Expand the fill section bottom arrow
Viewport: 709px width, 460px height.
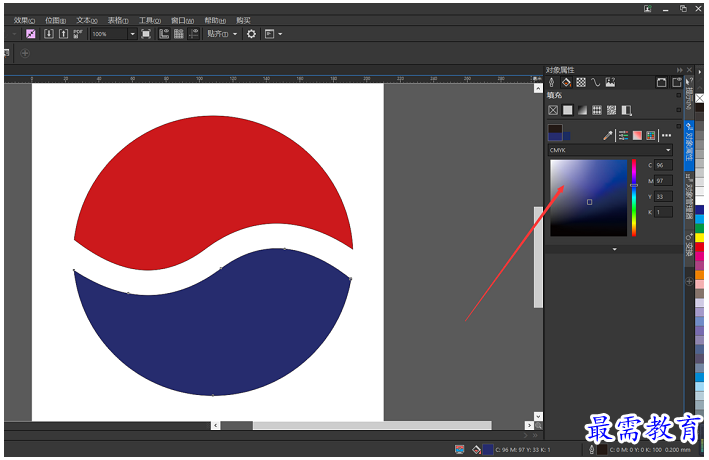pos(614,249)
